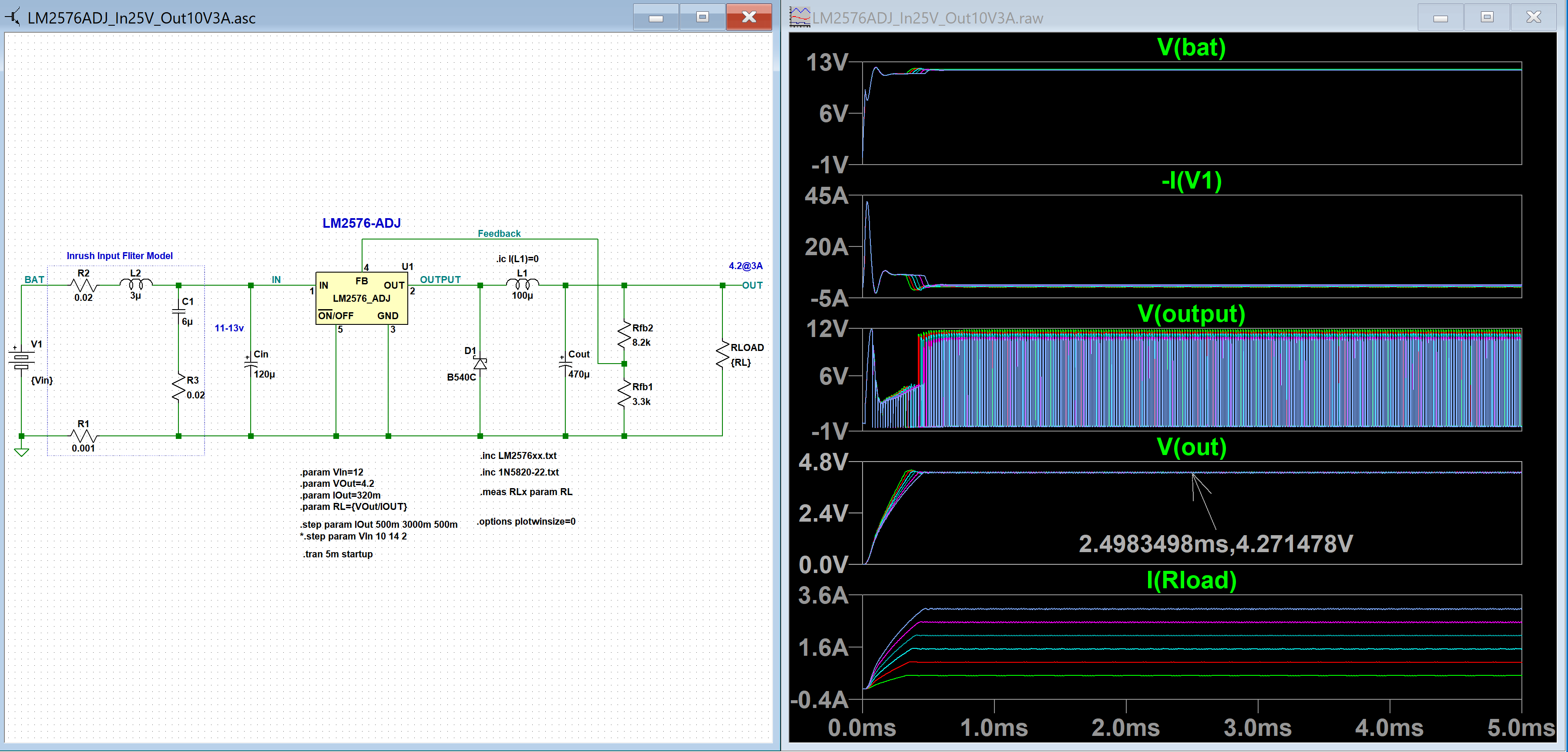Click the IN net label
1568x752 pixels.
276,280
